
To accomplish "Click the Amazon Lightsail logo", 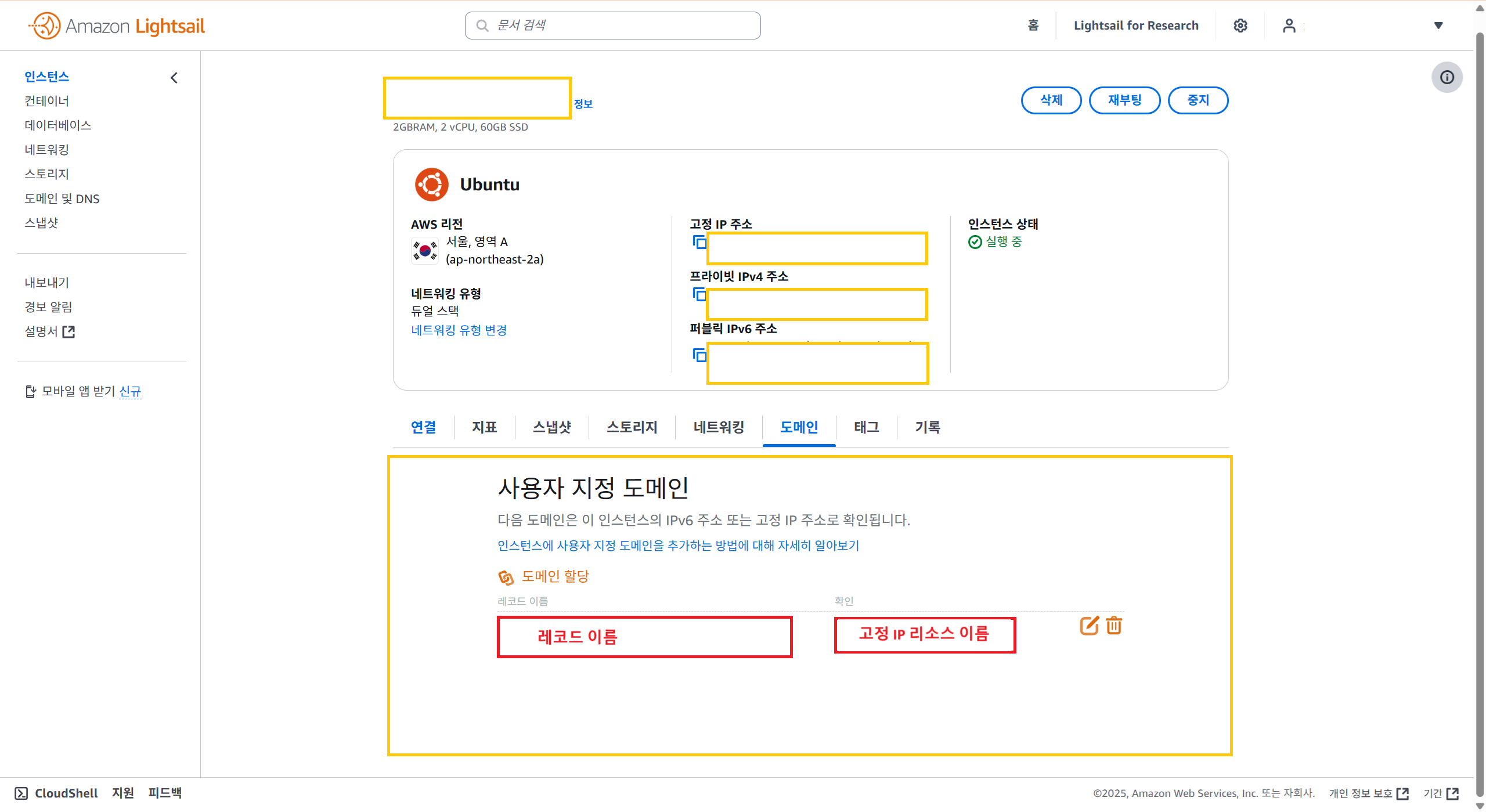I will (x=117, y=26).
